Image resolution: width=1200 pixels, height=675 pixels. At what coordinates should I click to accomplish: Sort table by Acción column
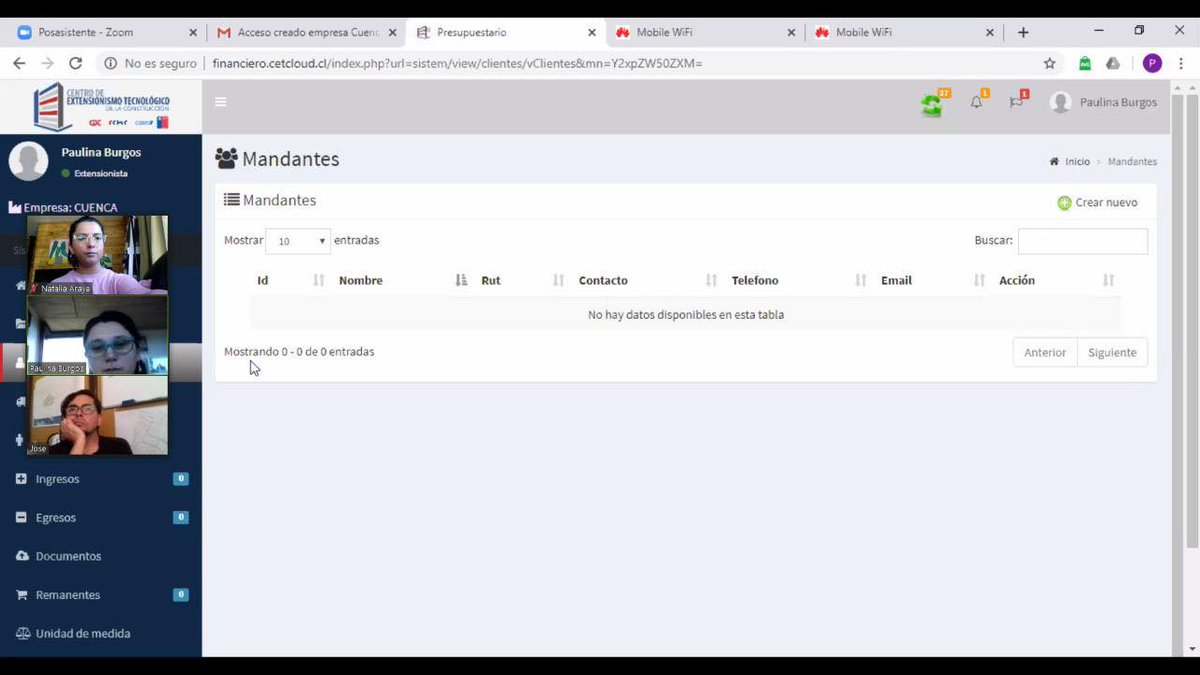[x=1056, y=281]
